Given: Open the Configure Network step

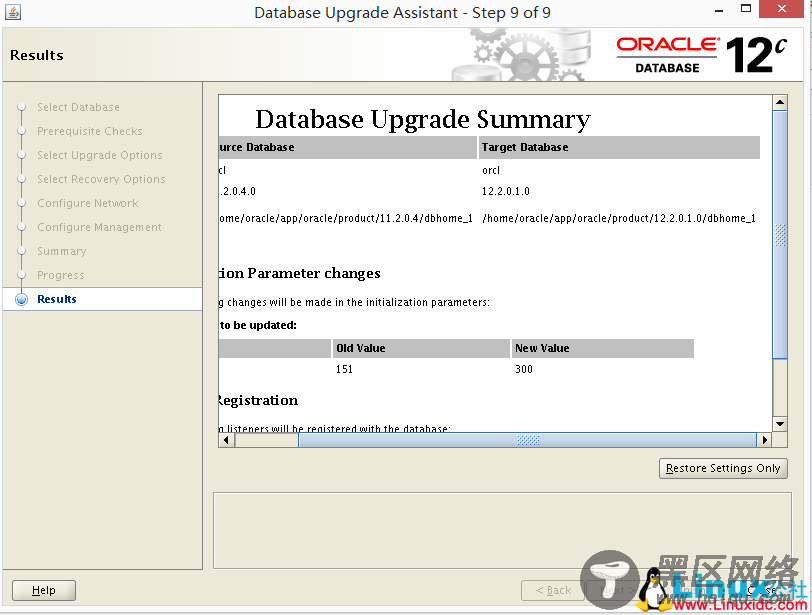Looking at the screenshot, I should click(88, 203).
